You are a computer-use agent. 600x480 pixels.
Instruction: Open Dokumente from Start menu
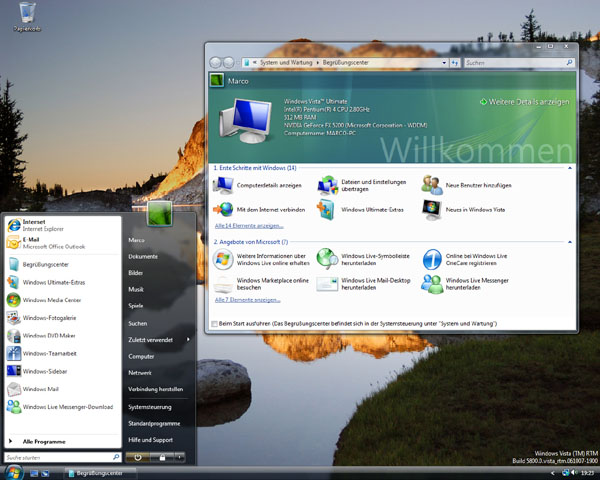tap(143, 256)
